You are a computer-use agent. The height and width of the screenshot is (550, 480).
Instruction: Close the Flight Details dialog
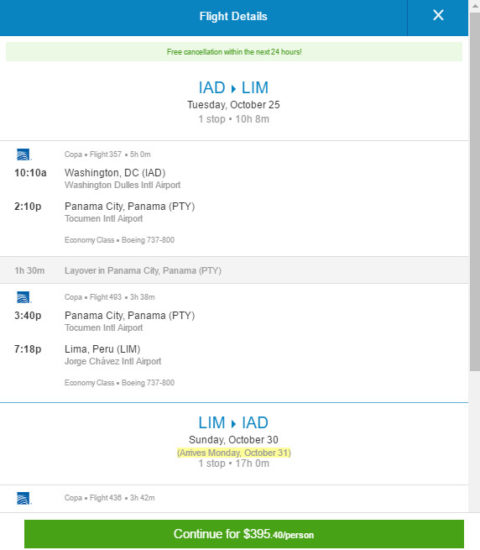click(438, 15)
